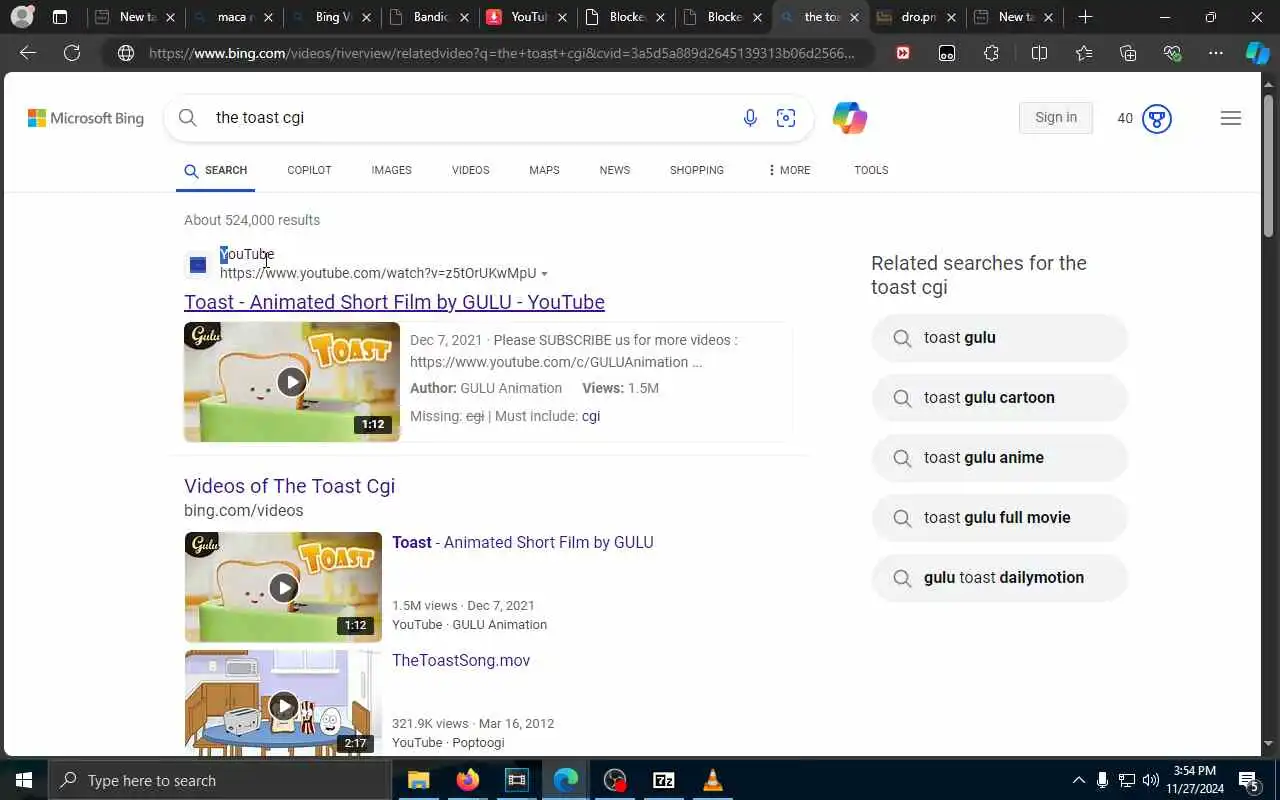Close the current 'the toast' browser tab
The height and width of the screenshot is (800, 1280).
(854, 17)
